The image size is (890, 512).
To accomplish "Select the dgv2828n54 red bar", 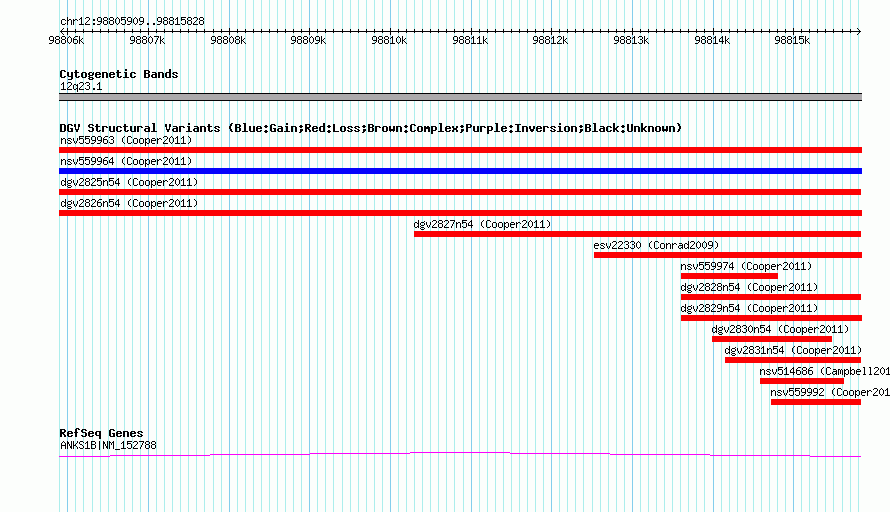I will coord(771,297).
